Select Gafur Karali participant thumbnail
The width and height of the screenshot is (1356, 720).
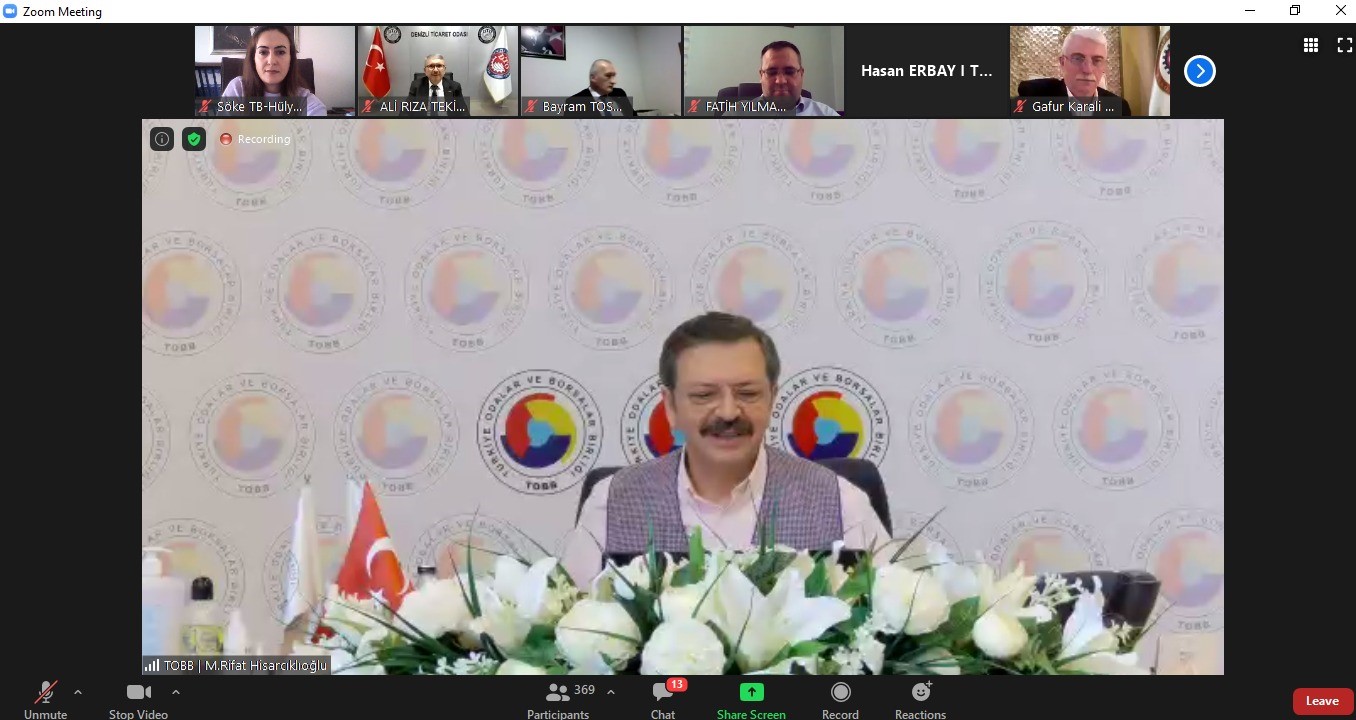[x=1090, y=71]
